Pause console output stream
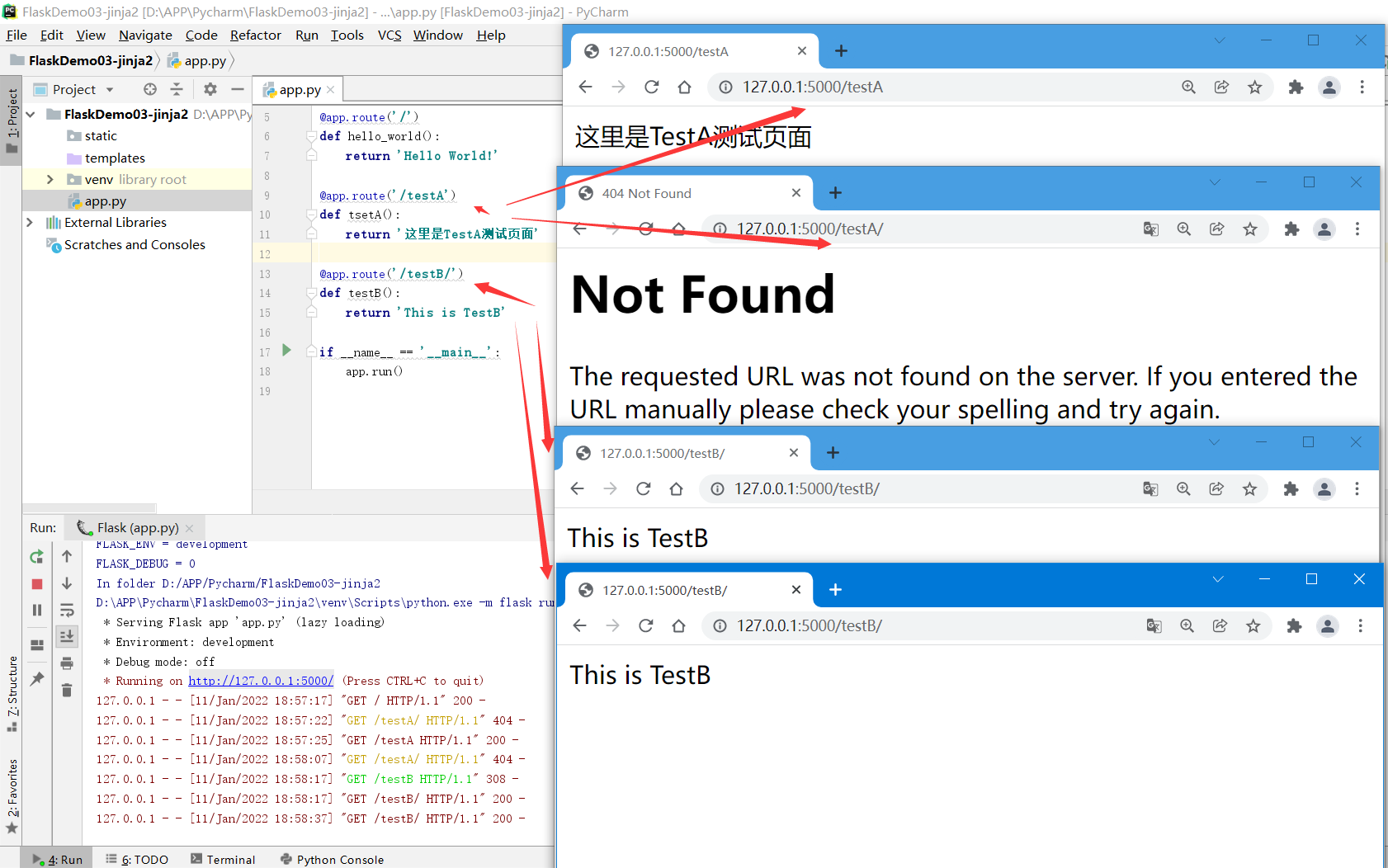 pos(36,610)
